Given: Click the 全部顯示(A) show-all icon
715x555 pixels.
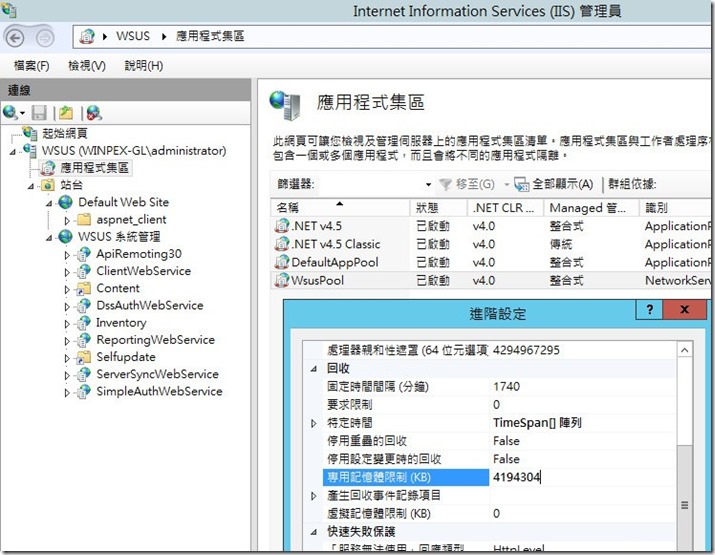Looking at the screenshot, I should click(521, 184).
